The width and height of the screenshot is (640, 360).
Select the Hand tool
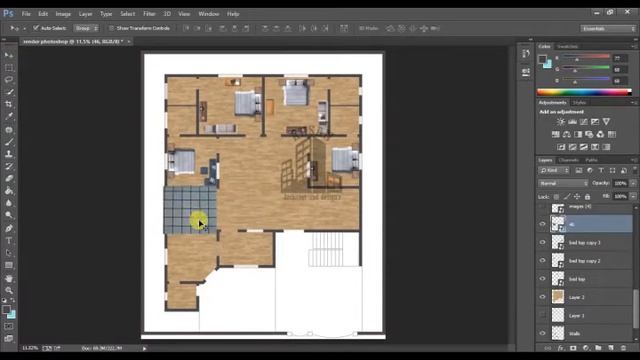pos(9,278)
